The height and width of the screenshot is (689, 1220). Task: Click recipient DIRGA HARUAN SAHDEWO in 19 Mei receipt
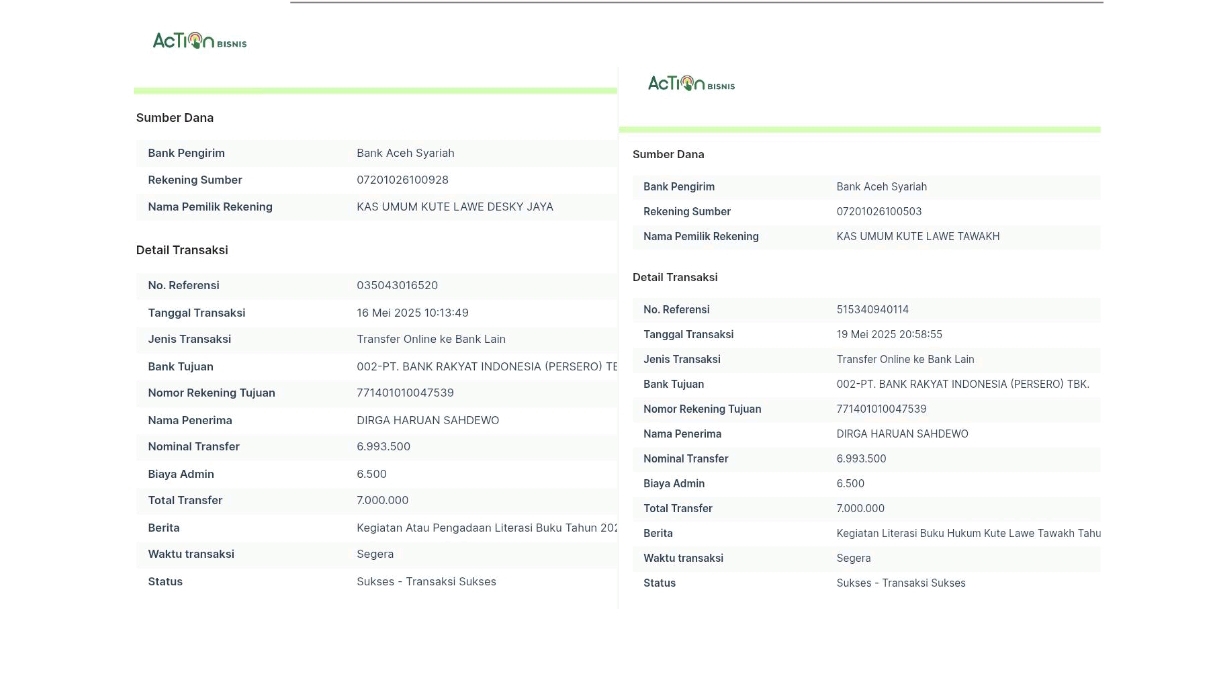click(x=902, y=434)
